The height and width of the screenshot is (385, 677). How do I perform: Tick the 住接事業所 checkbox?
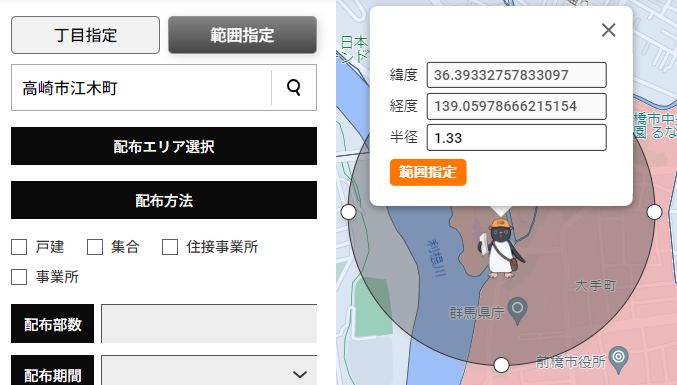click(x=170, y=247)
